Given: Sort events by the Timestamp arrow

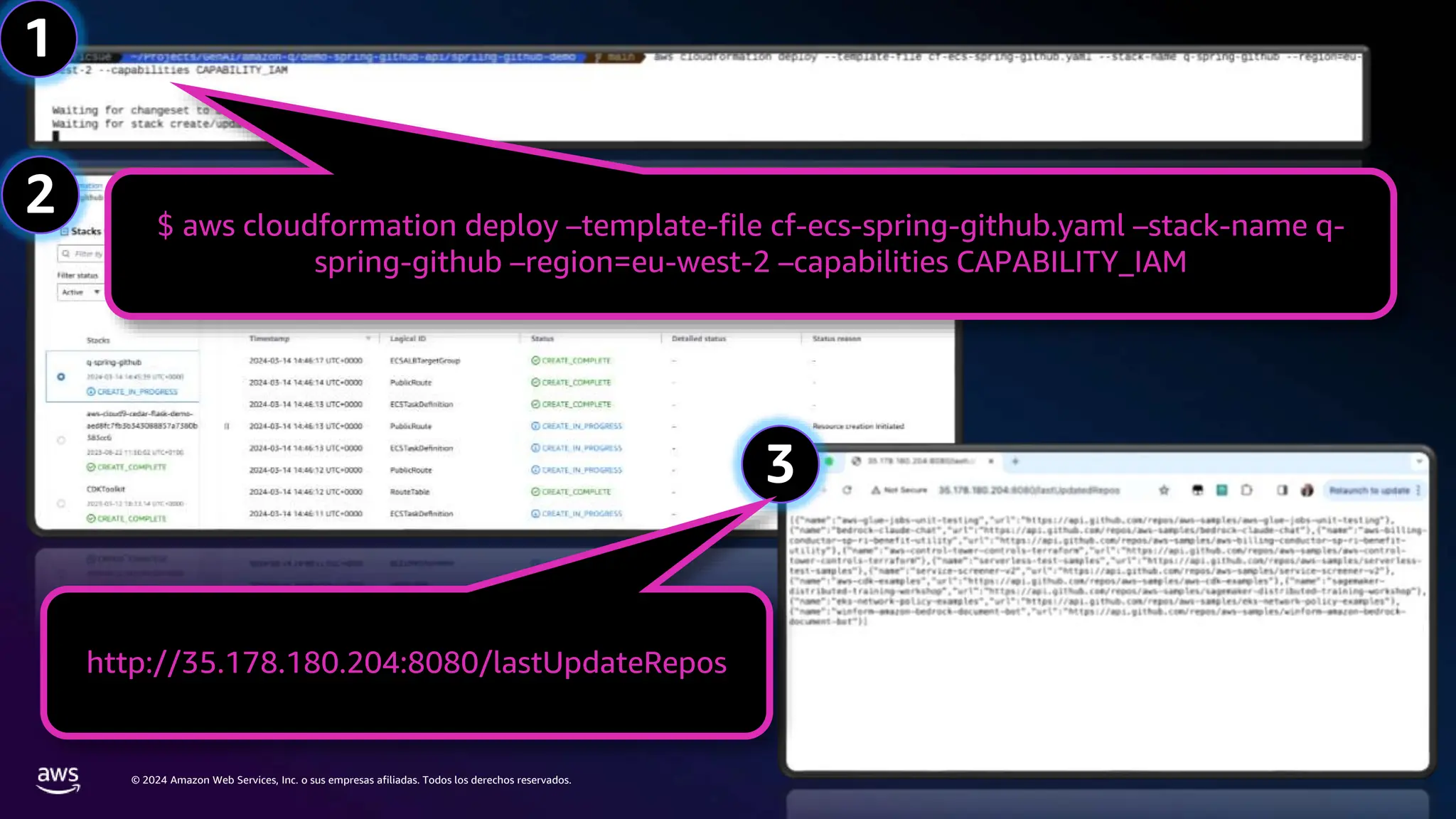Looking at the screenshot, I should 368,338.
